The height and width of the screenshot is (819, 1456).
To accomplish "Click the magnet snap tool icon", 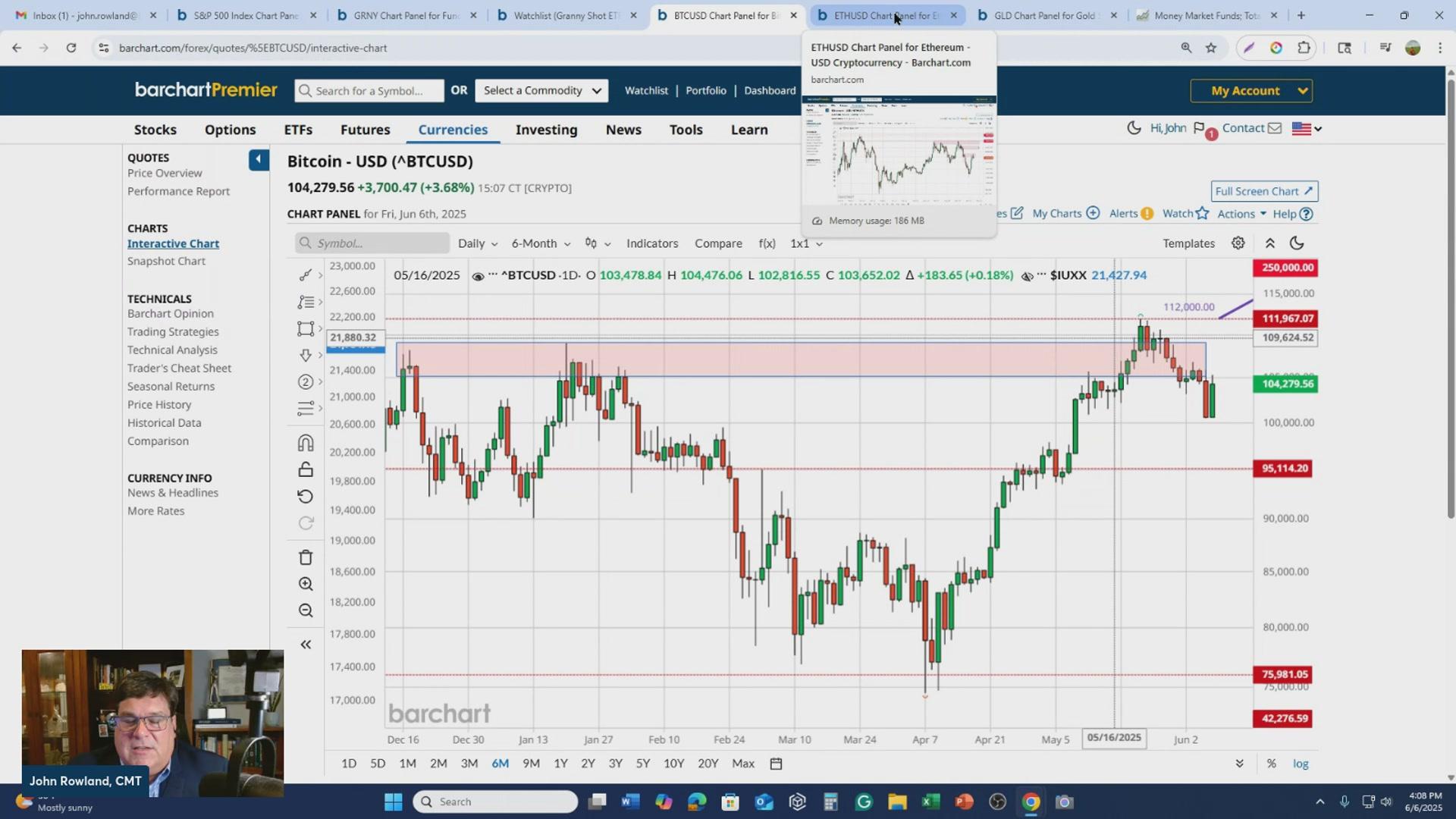I will (306, 443).
